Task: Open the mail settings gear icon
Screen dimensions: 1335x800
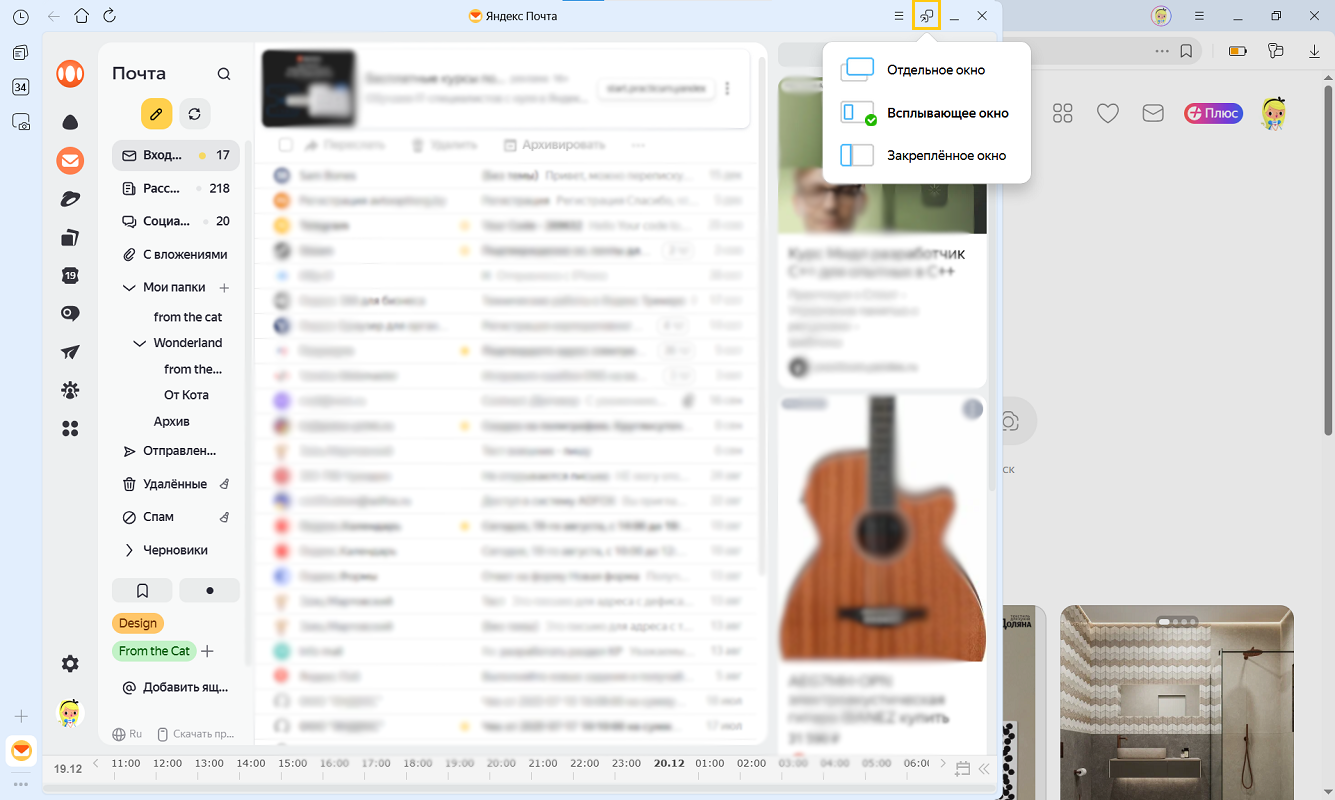Action: tap(70, 664)
